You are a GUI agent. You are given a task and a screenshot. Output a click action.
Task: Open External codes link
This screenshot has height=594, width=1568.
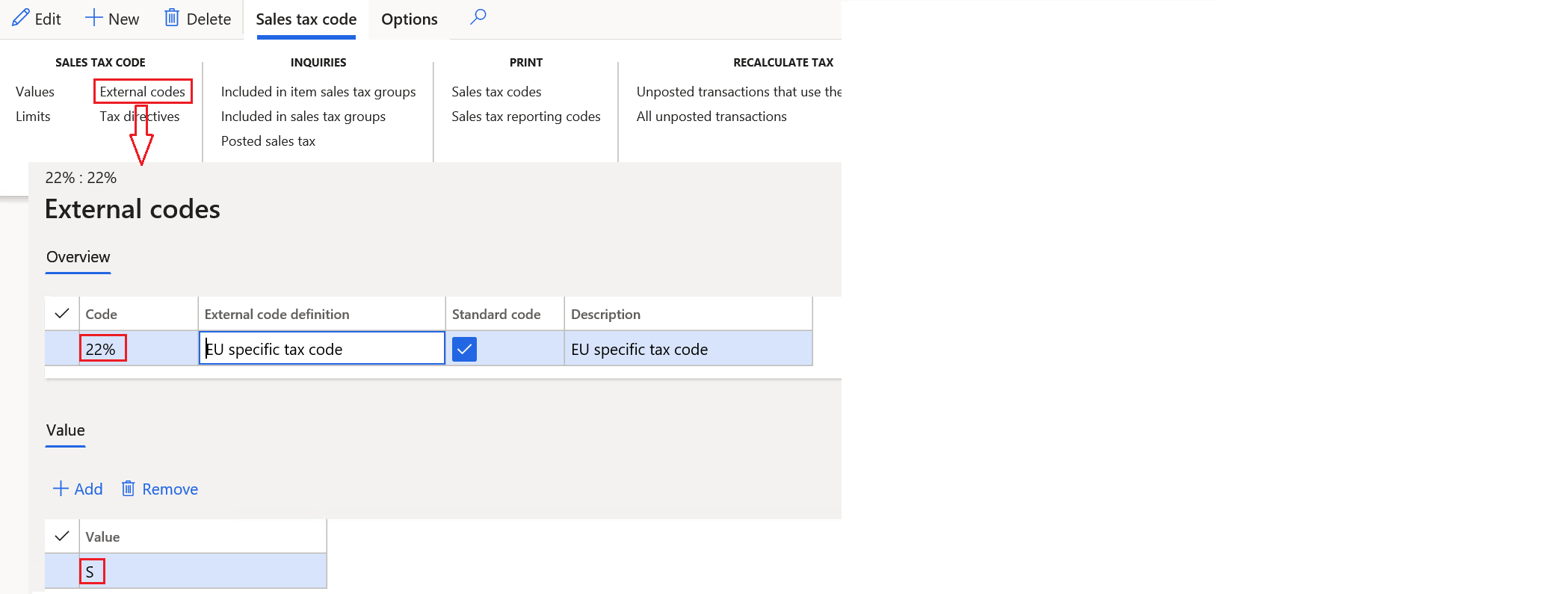(143, 91)
